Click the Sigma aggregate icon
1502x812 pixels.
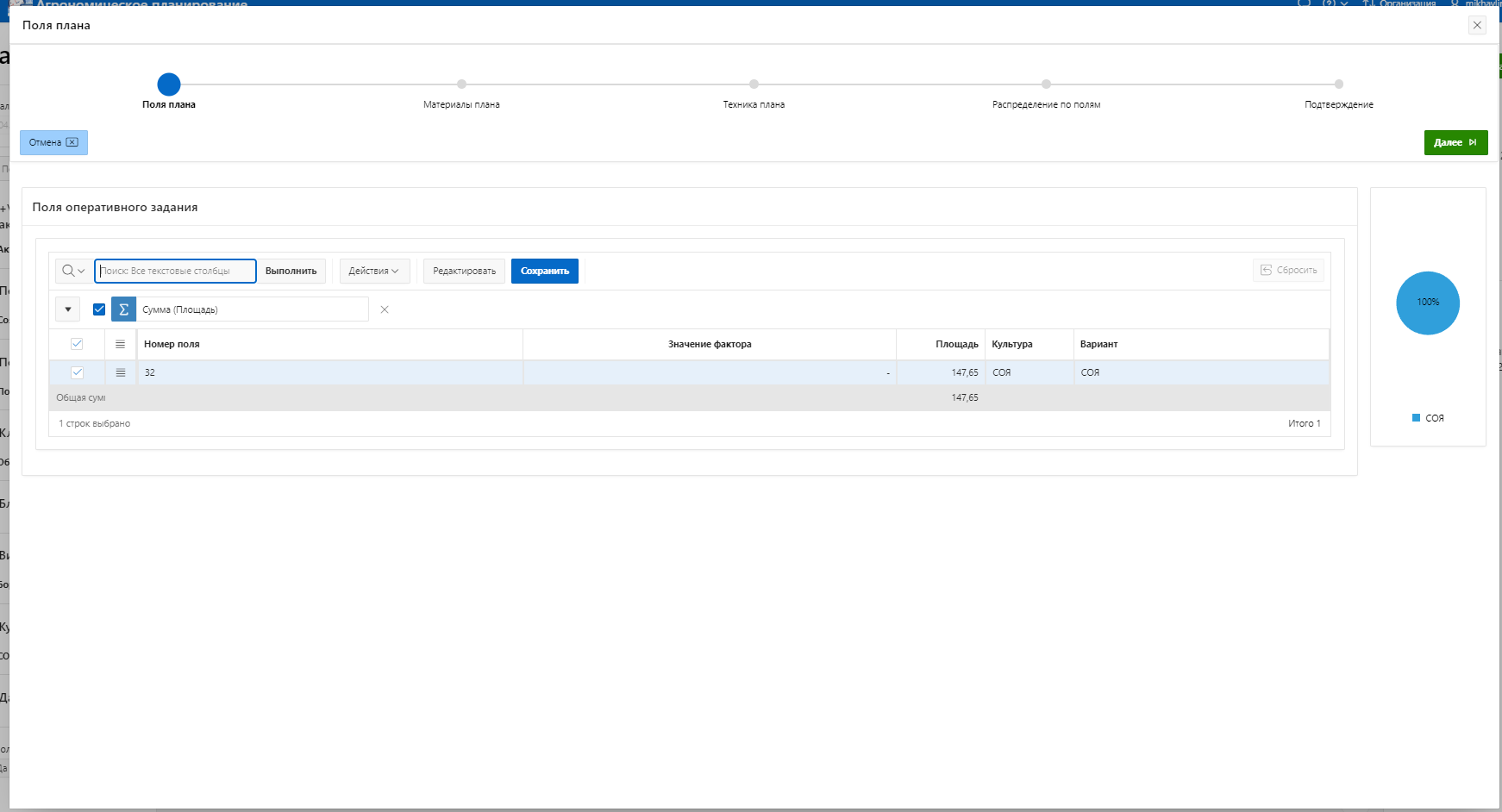pyautogui.click(x=123, y=309)
